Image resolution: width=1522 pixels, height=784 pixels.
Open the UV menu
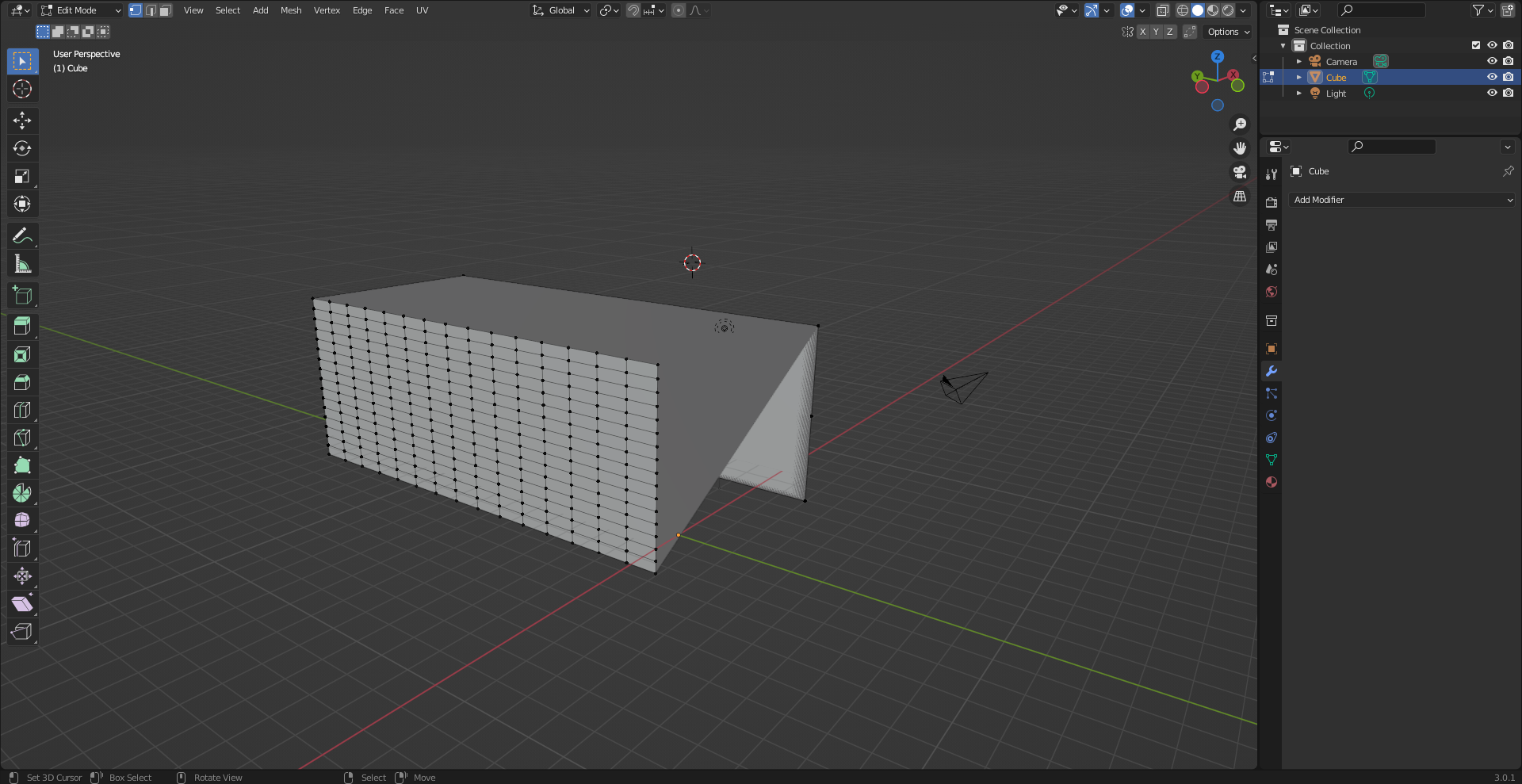pos(422,10)
